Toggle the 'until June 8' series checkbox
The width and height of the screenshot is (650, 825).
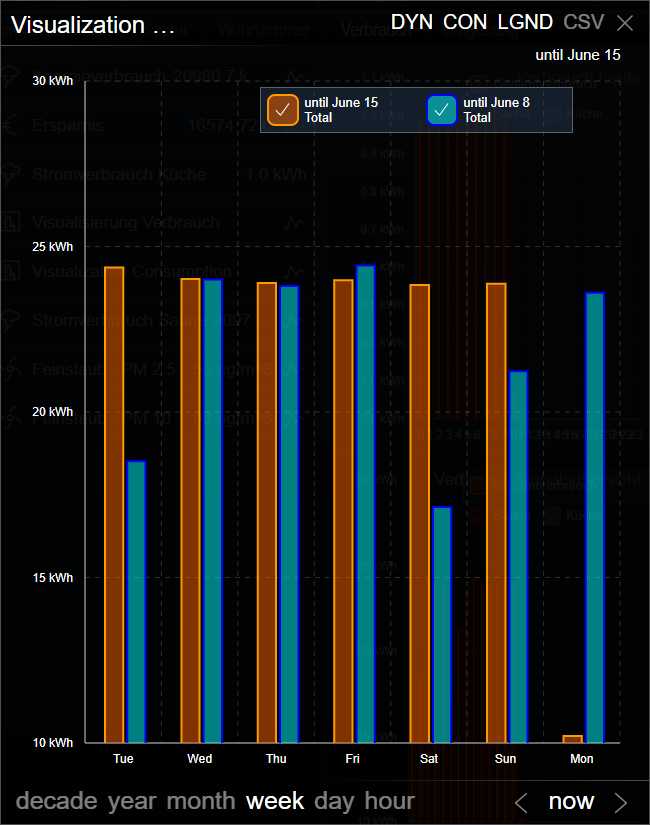(x=442, y=110)
